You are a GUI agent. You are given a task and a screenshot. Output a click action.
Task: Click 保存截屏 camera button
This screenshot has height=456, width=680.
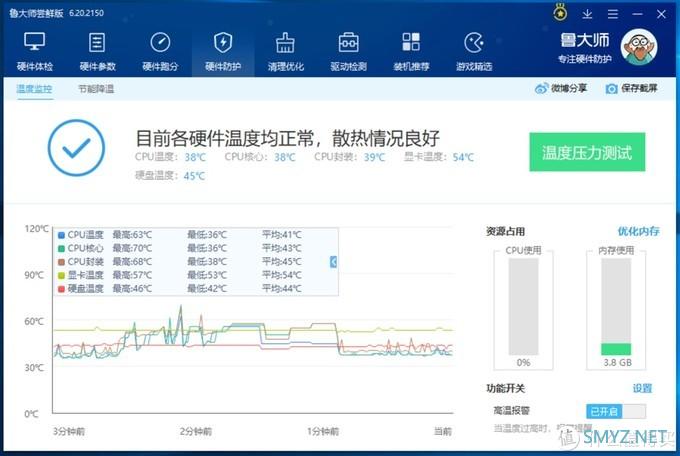[x=631, y=89]
